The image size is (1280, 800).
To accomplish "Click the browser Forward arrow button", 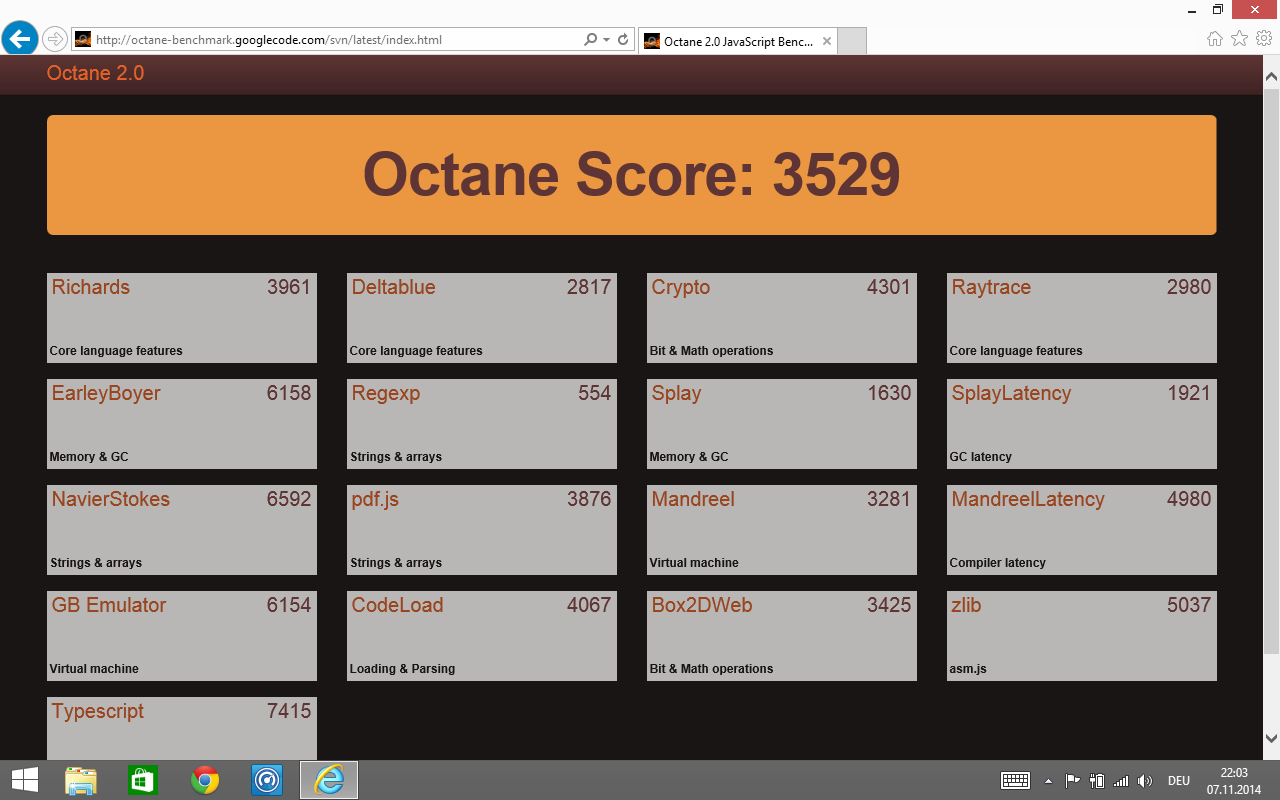I will (55, 40).
